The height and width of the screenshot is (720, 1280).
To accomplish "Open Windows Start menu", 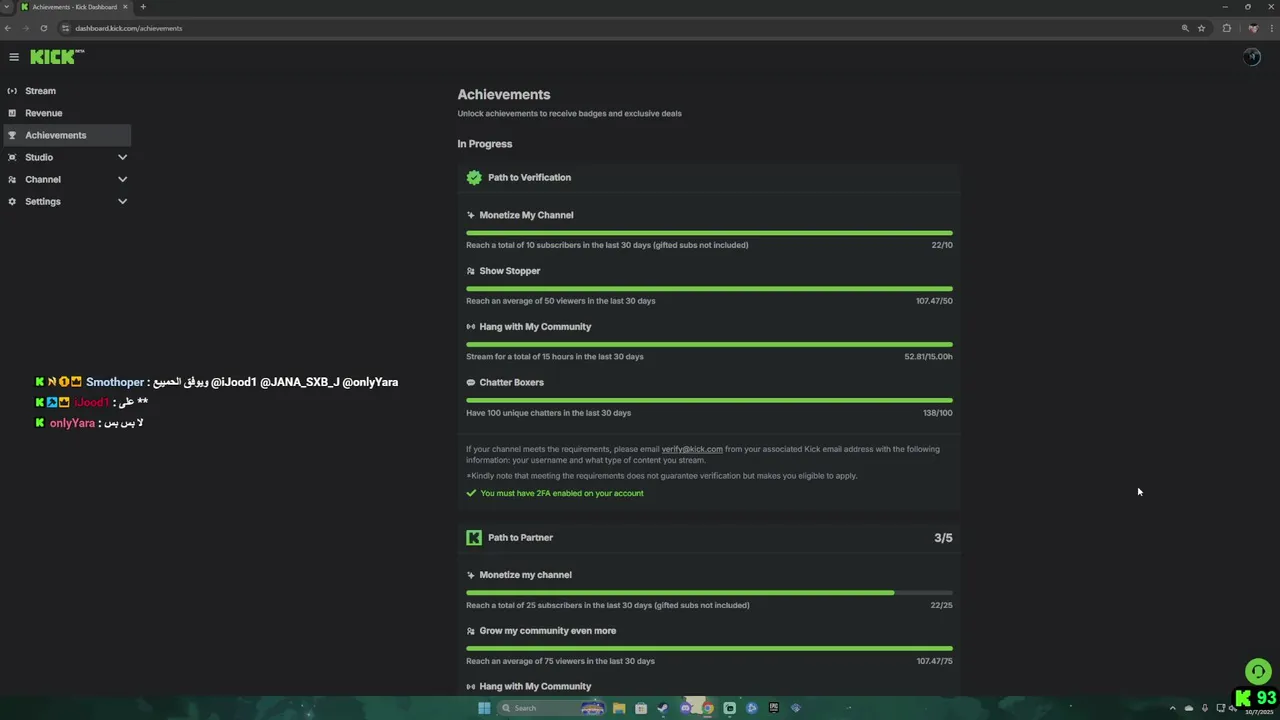I will 484,708.
